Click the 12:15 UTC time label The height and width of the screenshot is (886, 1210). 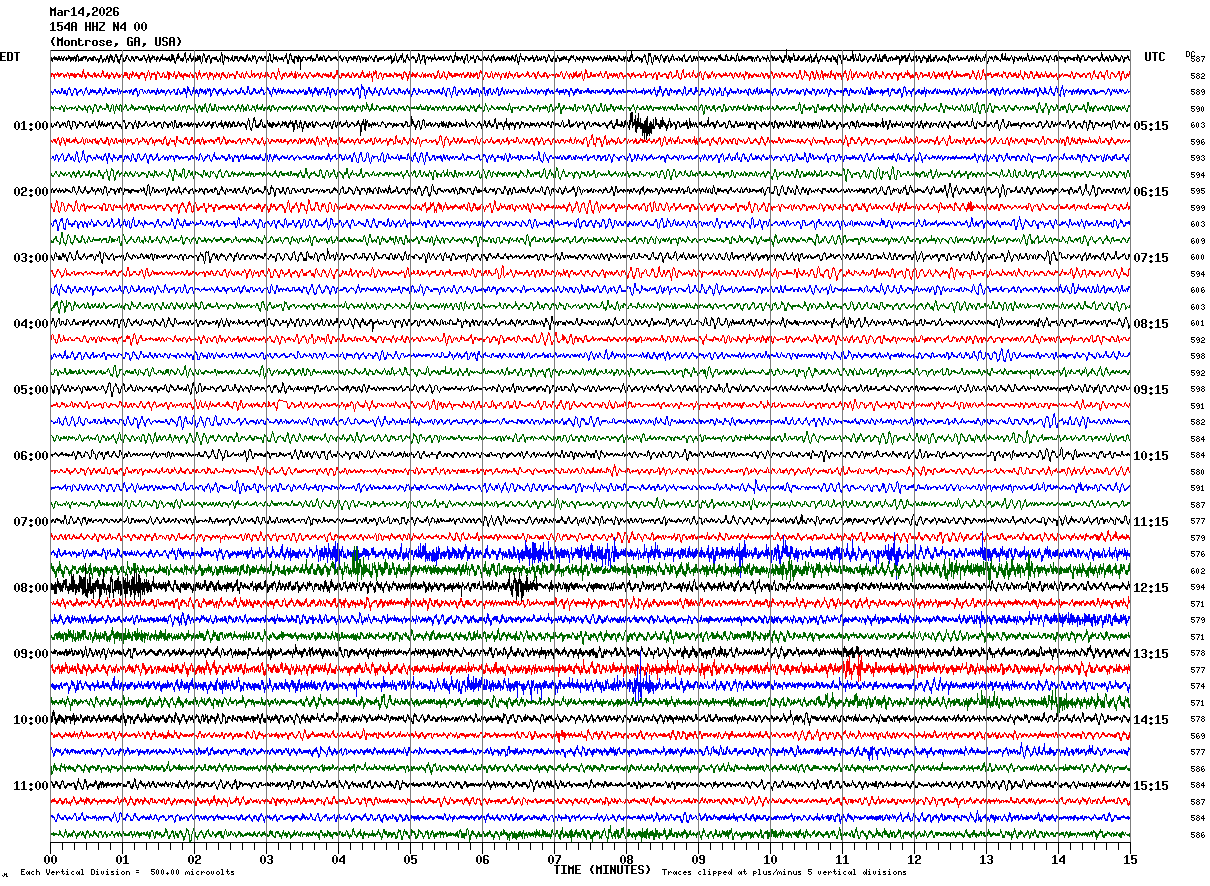[1151, 588]
